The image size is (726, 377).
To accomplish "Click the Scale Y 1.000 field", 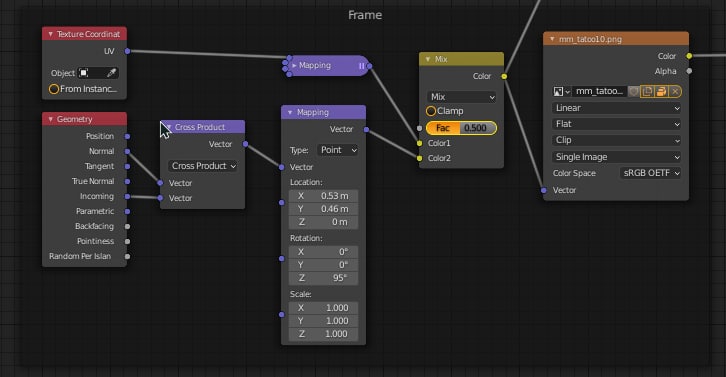I will coord(323,321).
